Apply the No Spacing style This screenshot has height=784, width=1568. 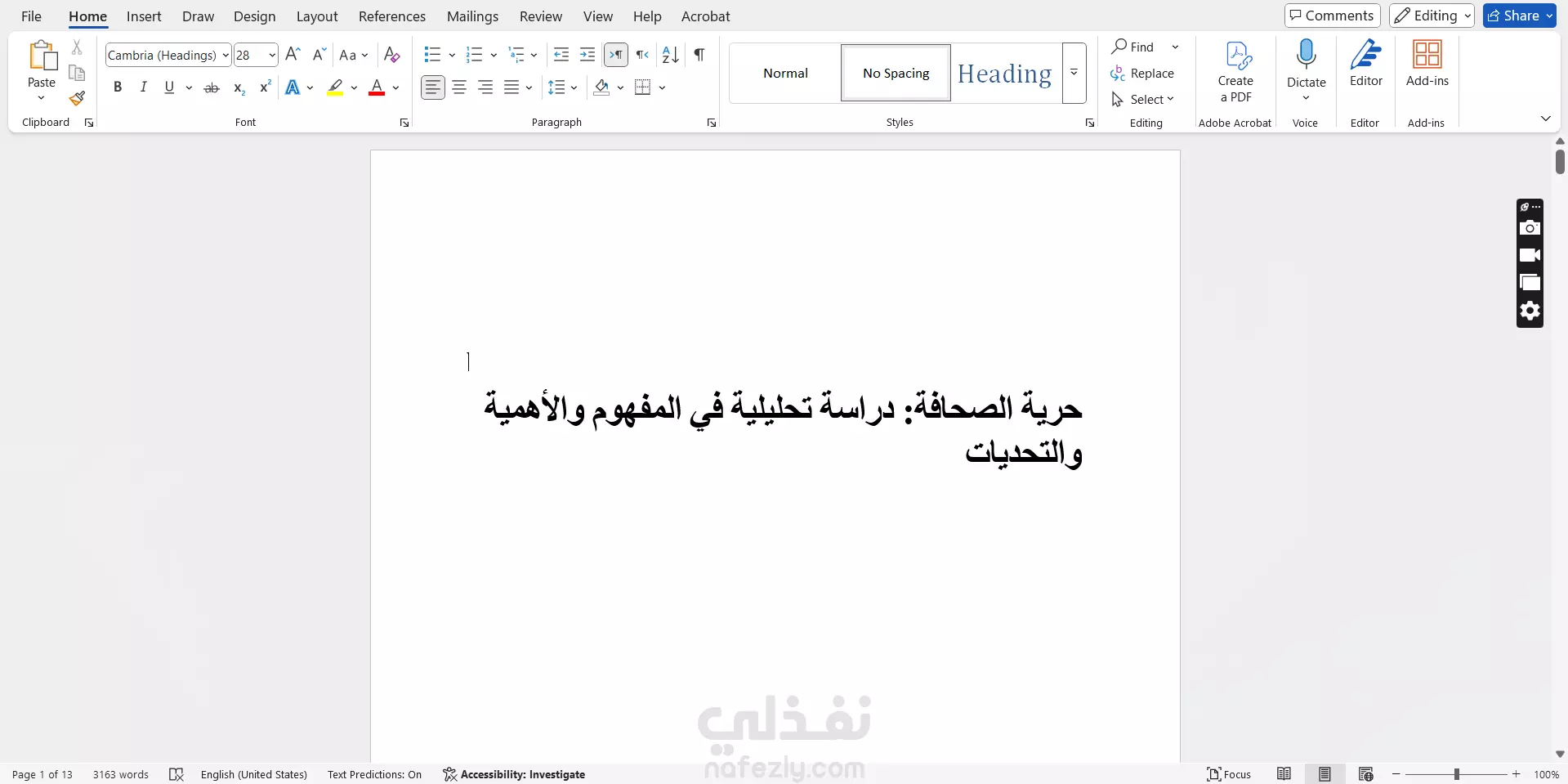point(896,73)
